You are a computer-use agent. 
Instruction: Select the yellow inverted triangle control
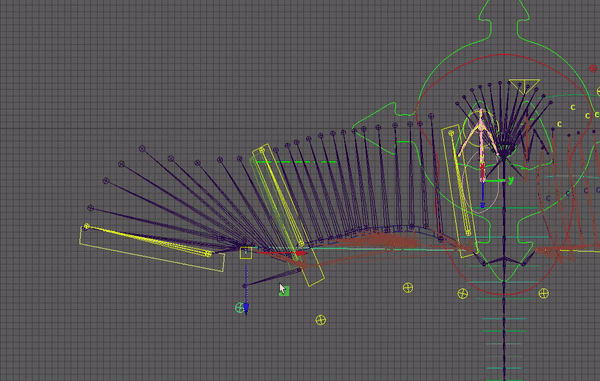(524, 86)
